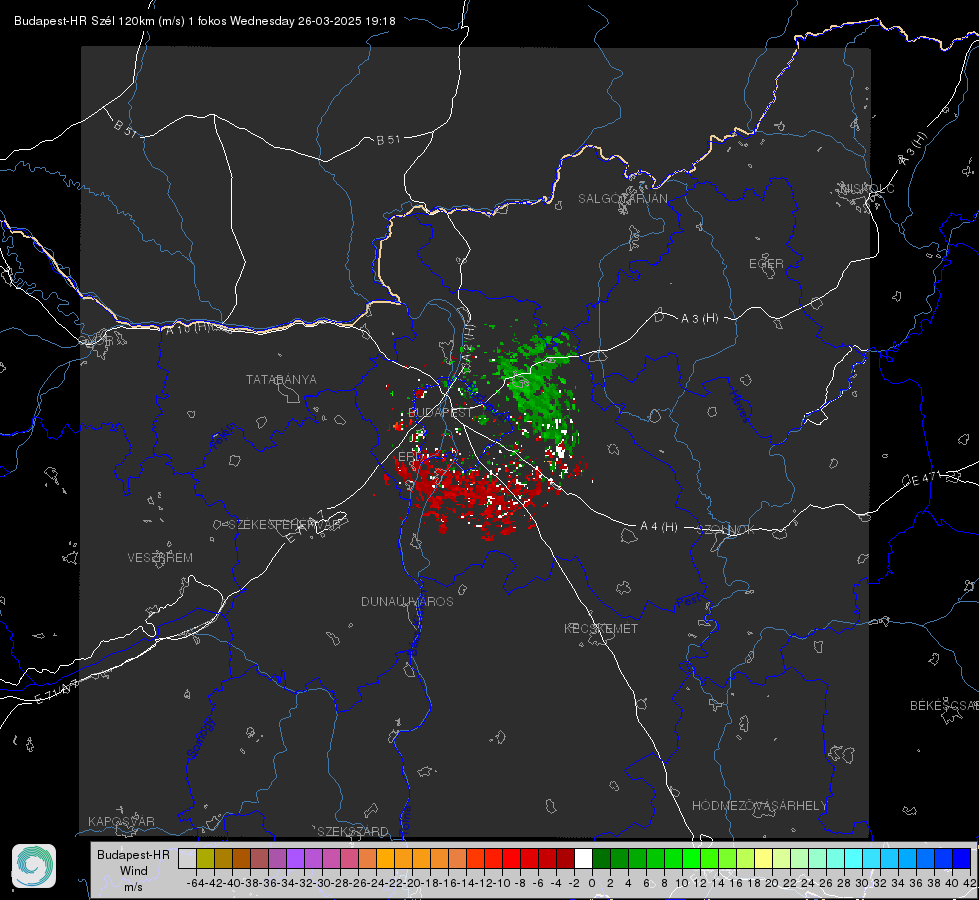
Task: Click the 'Heves' county label
Action: (x=739, y=407)
